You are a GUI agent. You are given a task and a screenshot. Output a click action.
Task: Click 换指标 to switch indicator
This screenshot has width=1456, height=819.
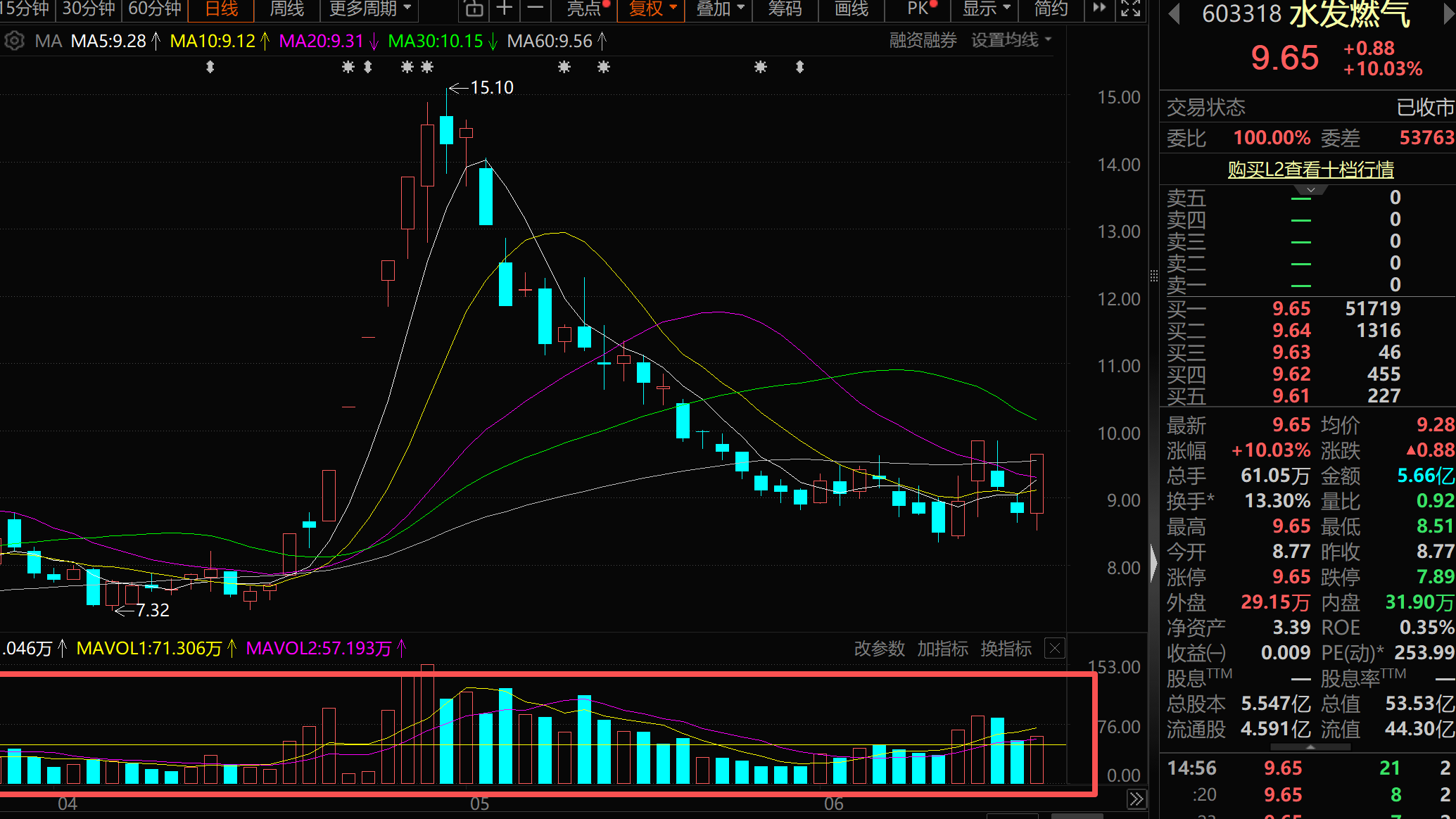pyautogui.click(x=1006, y=648)
